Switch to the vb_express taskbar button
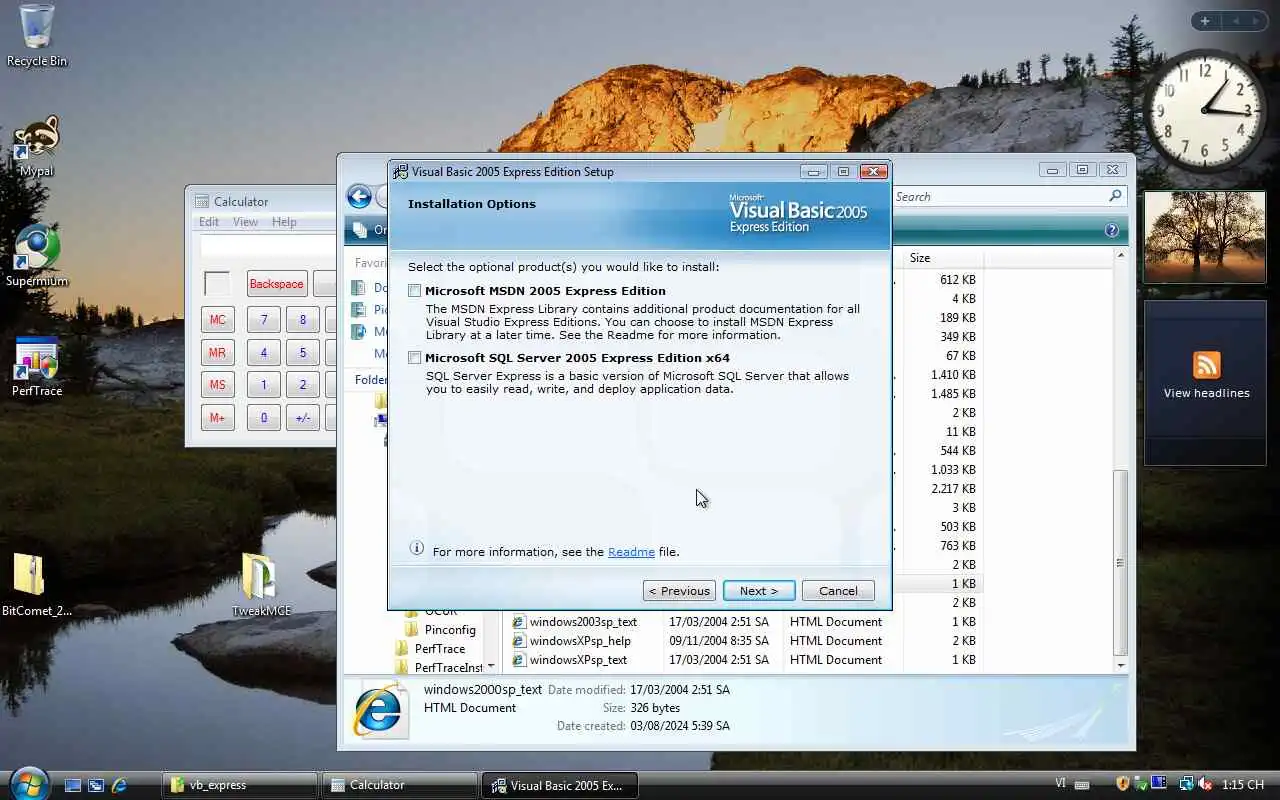Screen dimensions: 1280x800 [x=240, y=786]
